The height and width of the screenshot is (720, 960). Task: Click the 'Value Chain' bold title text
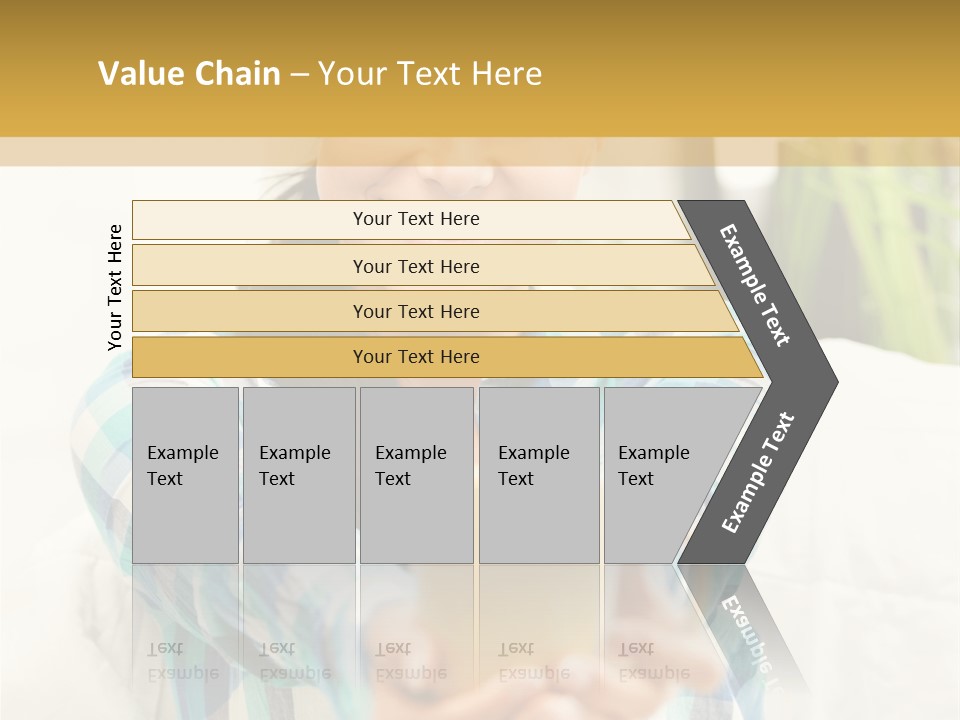[x=189, y=74]
